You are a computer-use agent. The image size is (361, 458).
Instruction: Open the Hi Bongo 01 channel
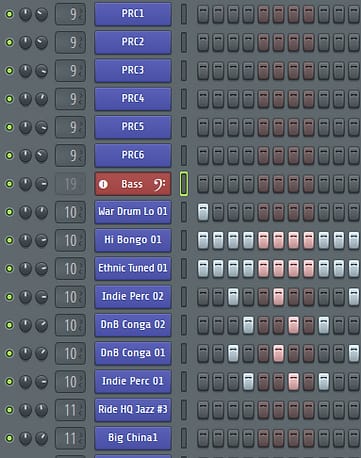coord(133,240)
